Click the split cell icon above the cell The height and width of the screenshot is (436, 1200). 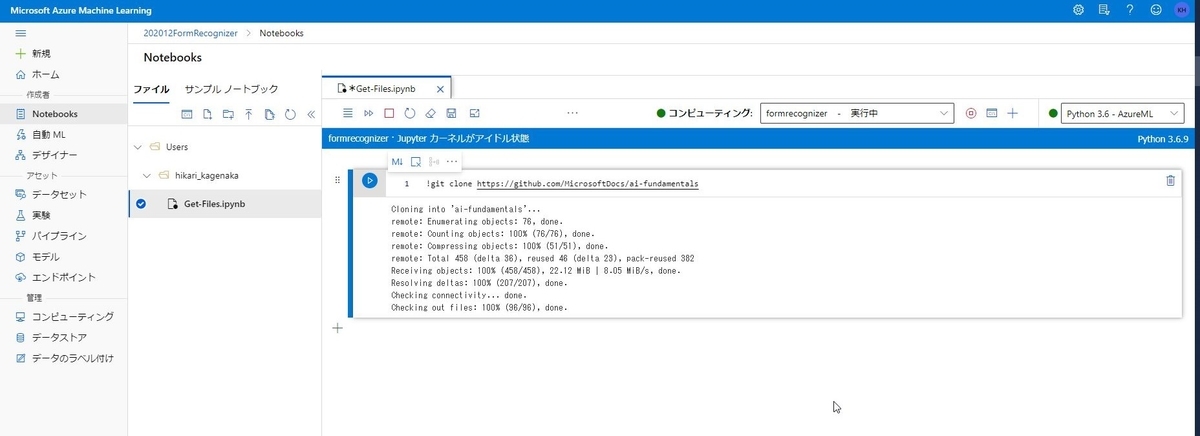click(434, 161)
